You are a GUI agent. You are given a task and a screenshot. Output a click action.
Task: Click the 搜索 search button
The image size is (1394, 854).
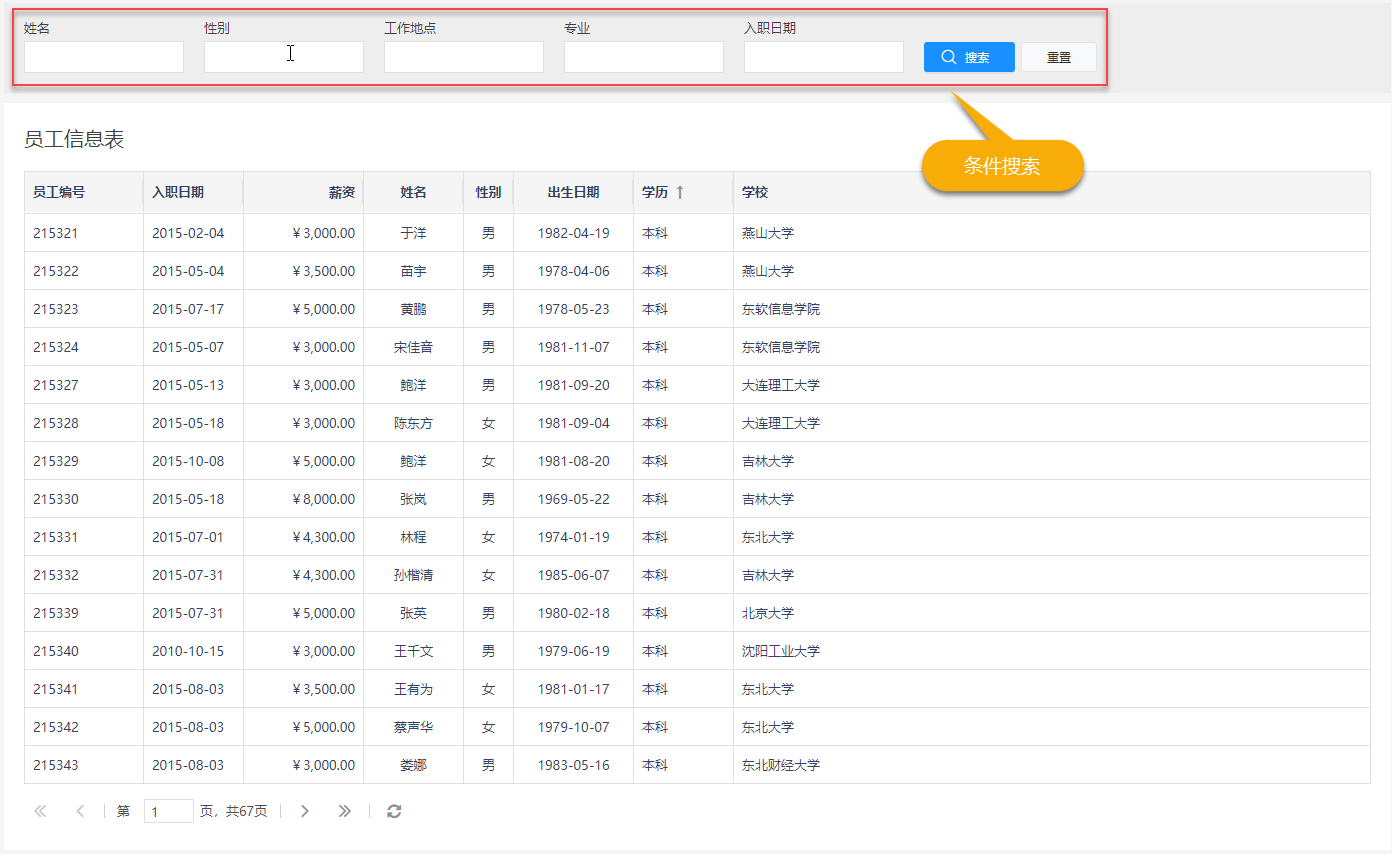tap(969, 57)
